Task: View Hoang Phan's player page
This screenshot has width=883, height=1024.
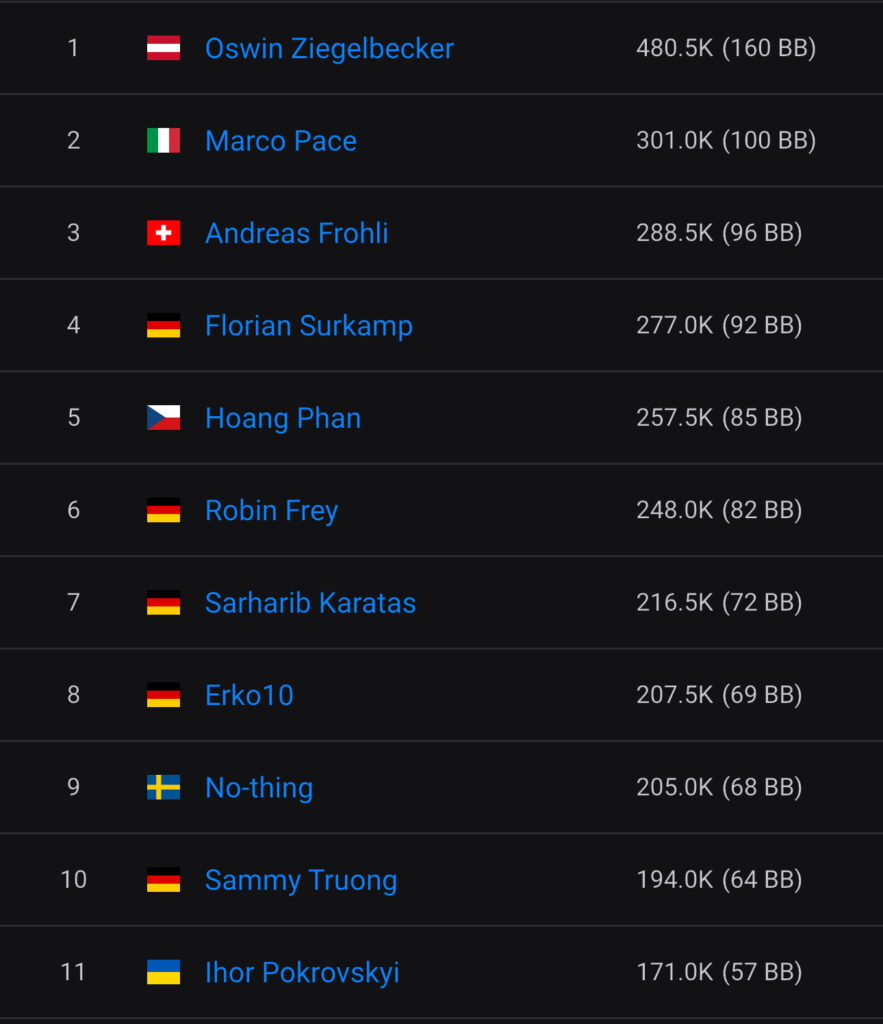Action: pos(283,418)
